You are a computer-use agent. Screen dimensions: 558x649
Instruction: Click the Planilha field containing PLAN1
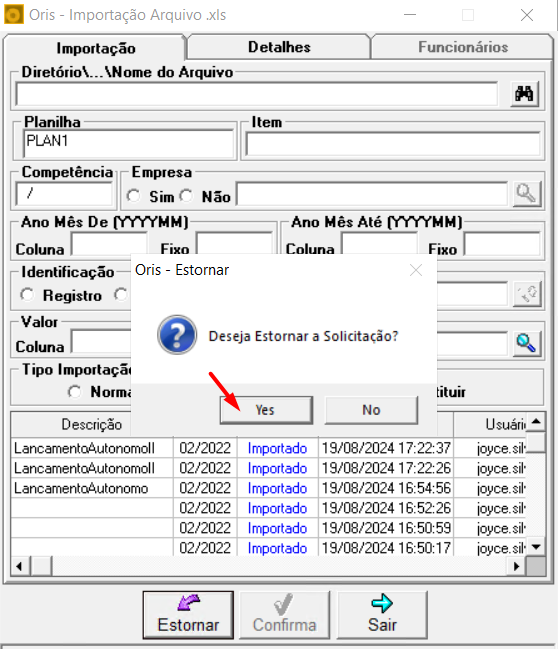tap(129, 143)
